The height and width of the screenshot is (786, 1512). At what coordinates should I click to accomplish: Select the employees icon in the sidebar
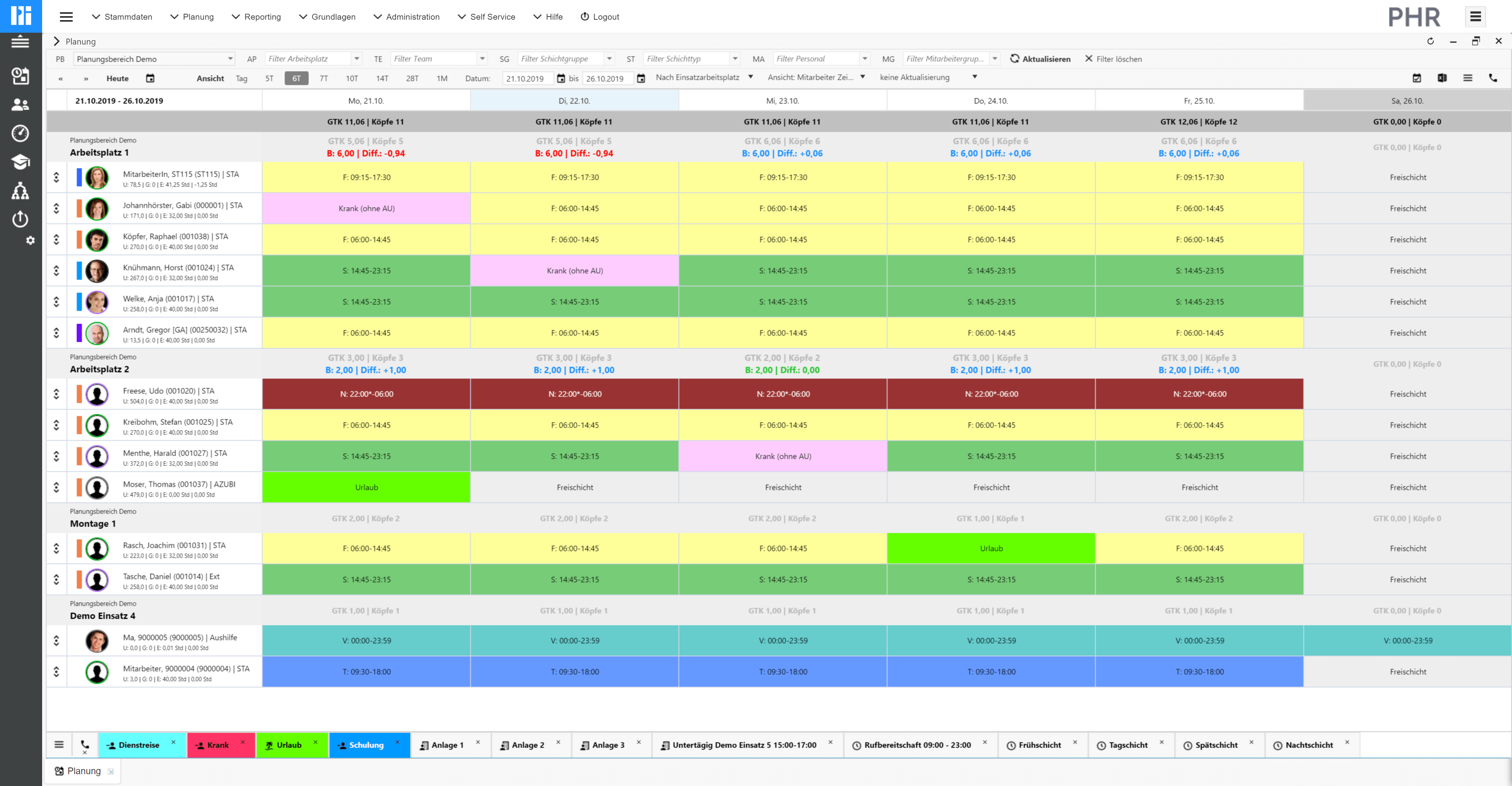tap(20, 104)
